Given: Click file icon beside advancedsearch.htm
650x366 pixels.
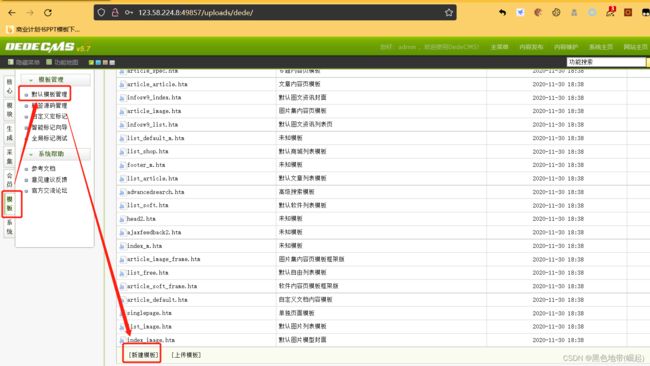Looking at the screenshot, I should (122, 192).
